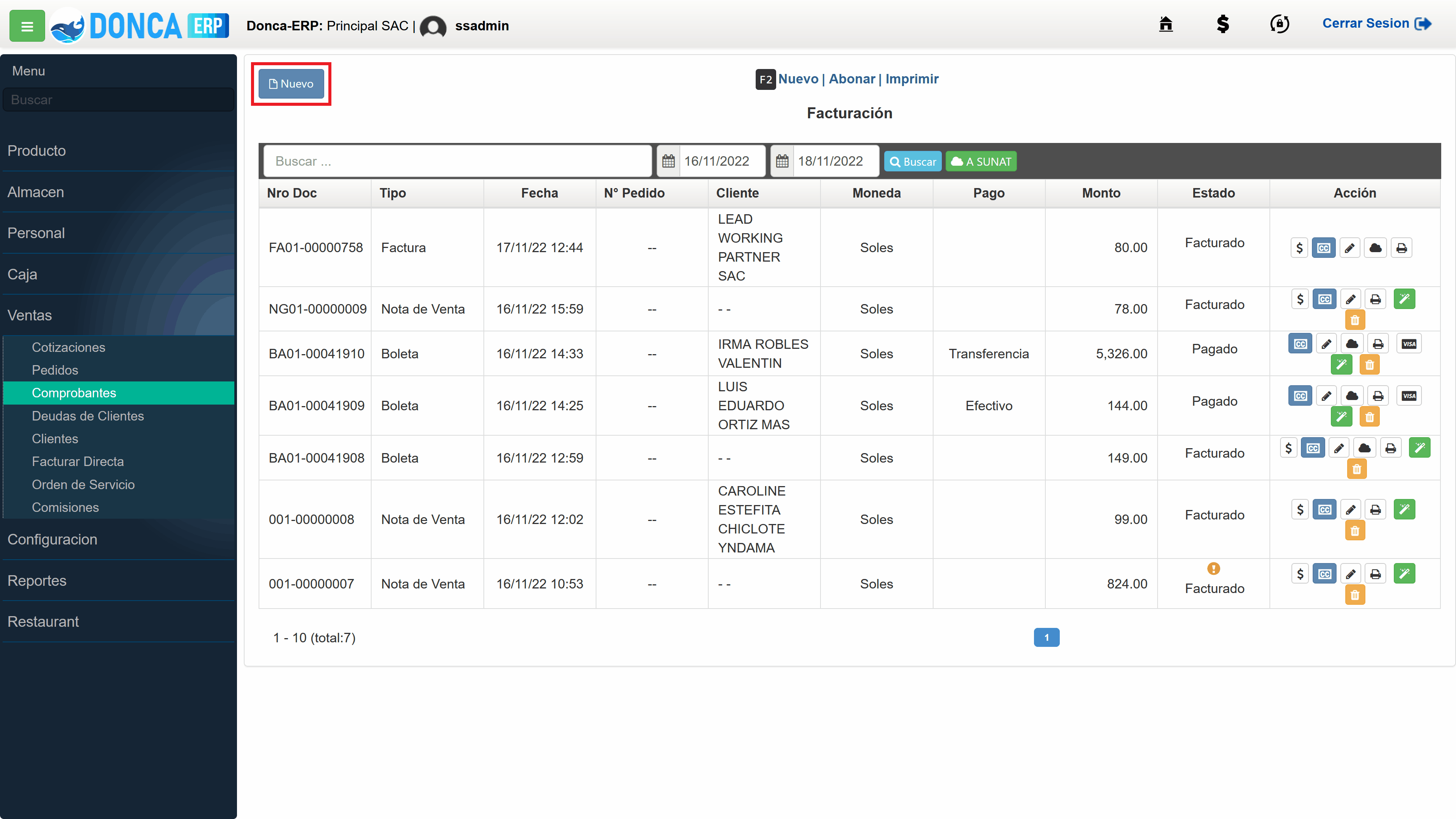Focus the Buscar invoices search field
1456x819 pixels.
pyautogui.click(x=457, y=161)
